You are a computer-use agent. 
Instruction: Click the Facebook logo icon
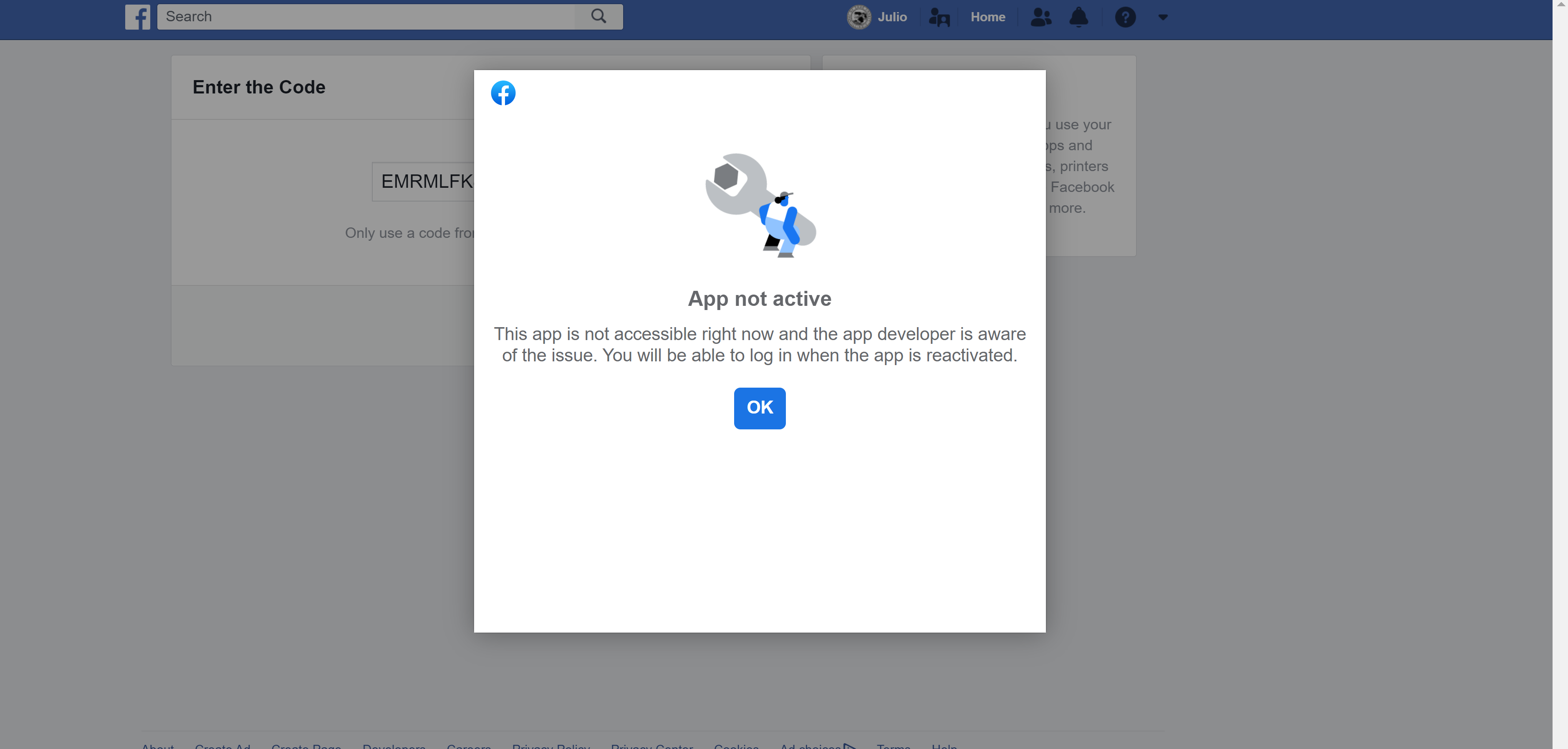(138, 17)
